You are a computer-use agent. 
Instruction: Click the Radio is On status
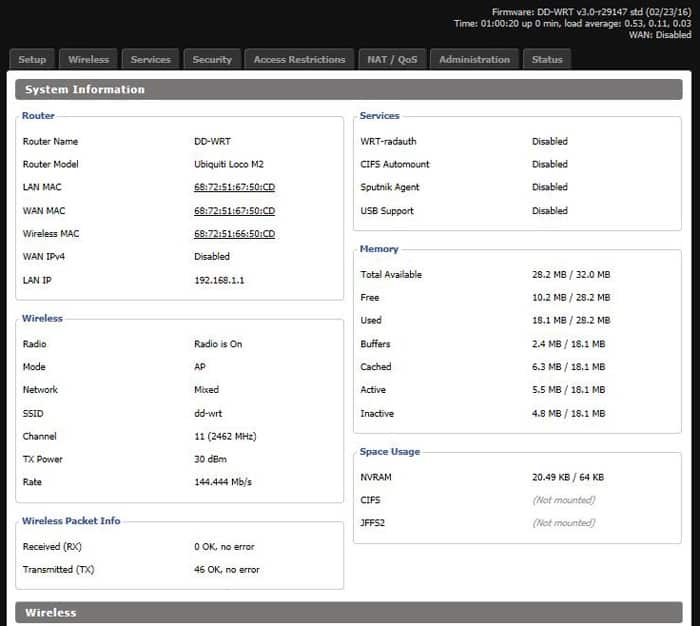[218, 344]
